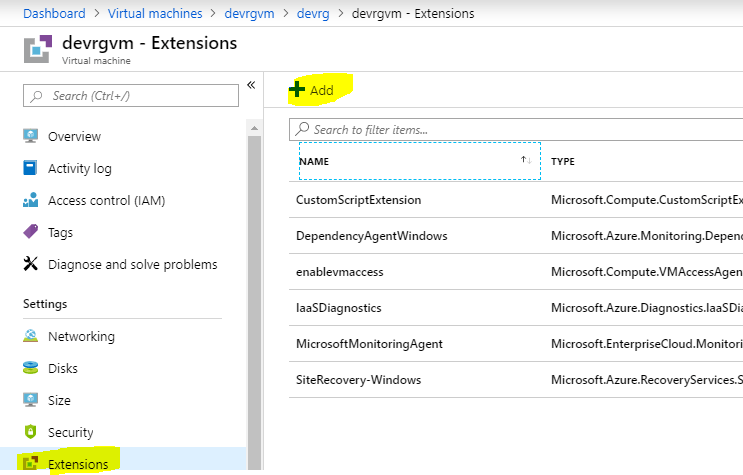
Task: Click the Networking icon in Settings
Action: tap(30, 336)
